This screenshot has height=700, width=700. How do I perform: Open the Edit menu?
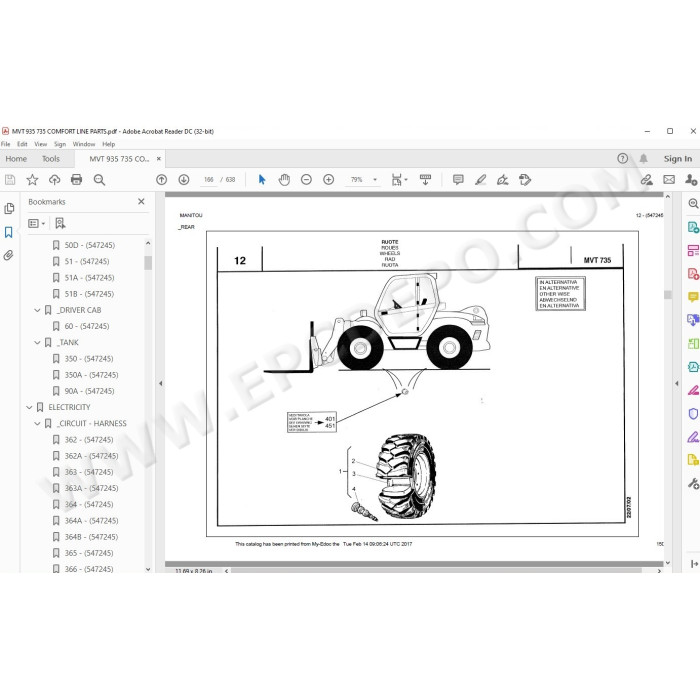(x=22, y=144)
